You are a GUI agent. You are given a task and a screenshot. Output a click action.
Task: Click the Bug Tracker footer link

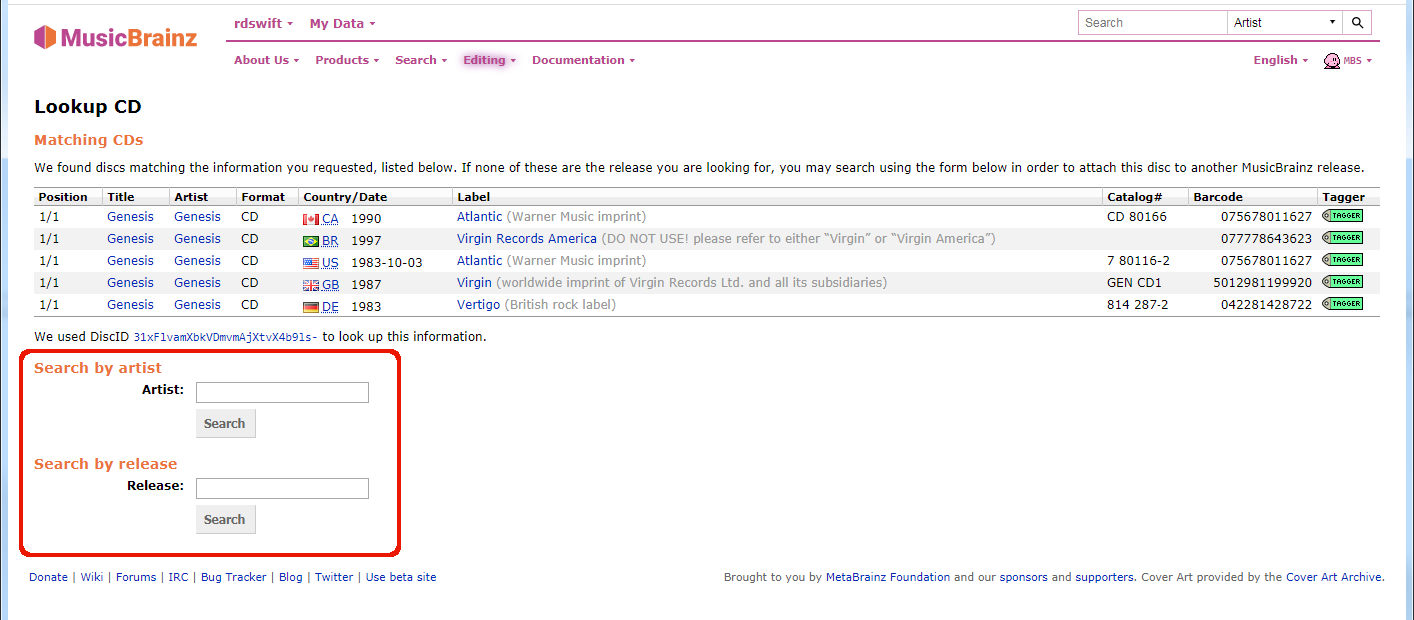(x=234, y=577)
